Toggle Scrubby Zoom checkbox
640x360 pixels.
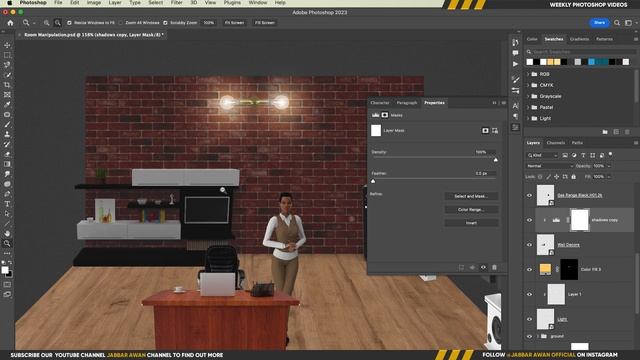[x=165, y=23]
